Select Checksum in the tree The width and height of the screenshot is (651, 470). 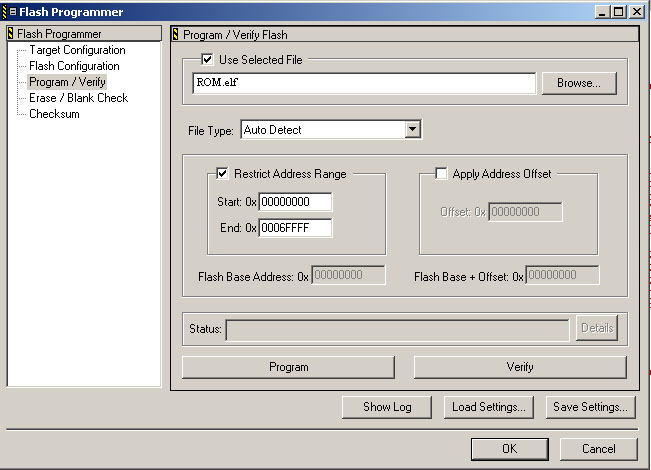click(x=54, y=114)
